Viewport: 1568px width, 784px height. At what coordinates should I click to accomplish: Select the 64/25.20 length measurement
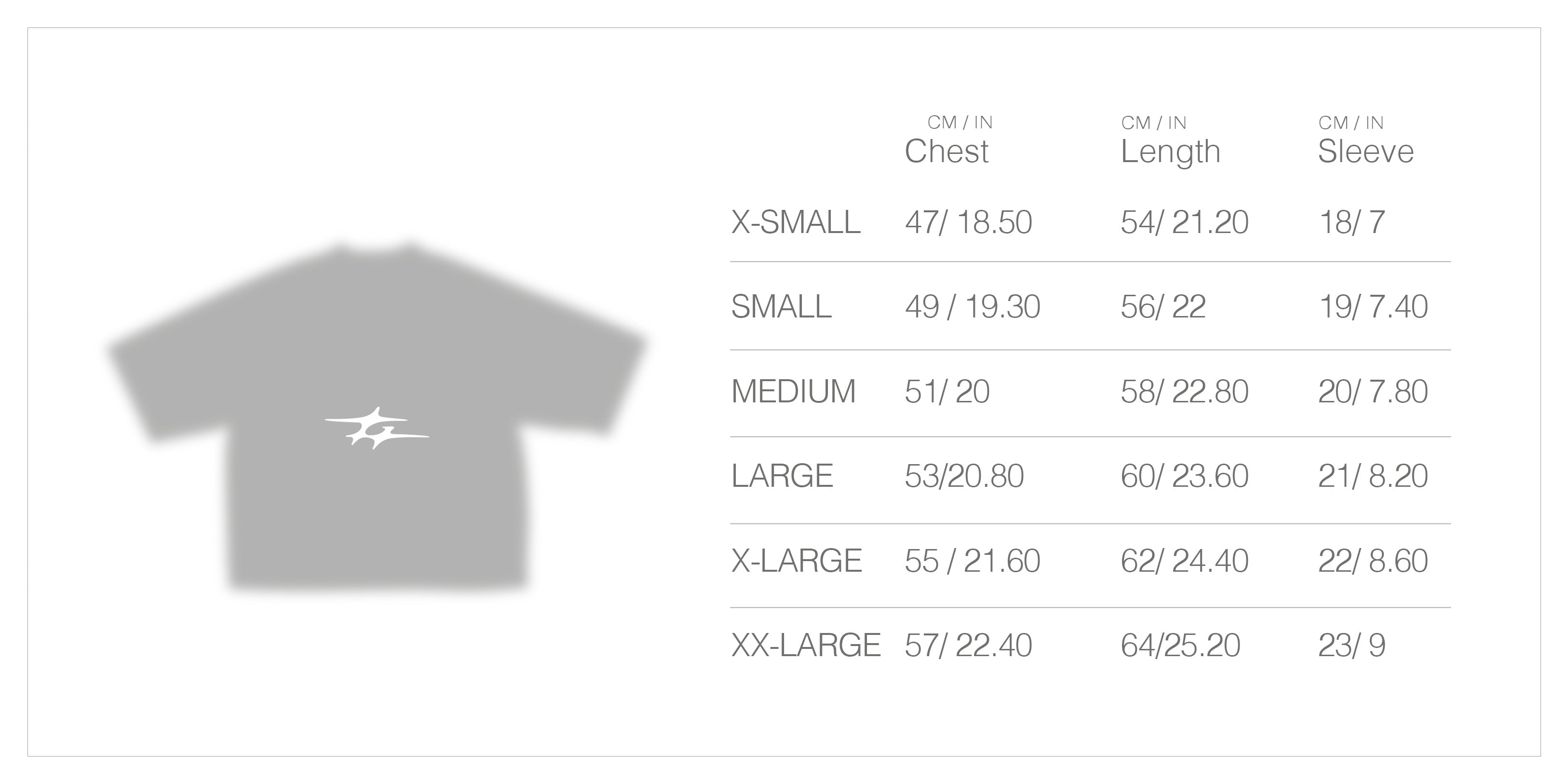(1180, 645)
